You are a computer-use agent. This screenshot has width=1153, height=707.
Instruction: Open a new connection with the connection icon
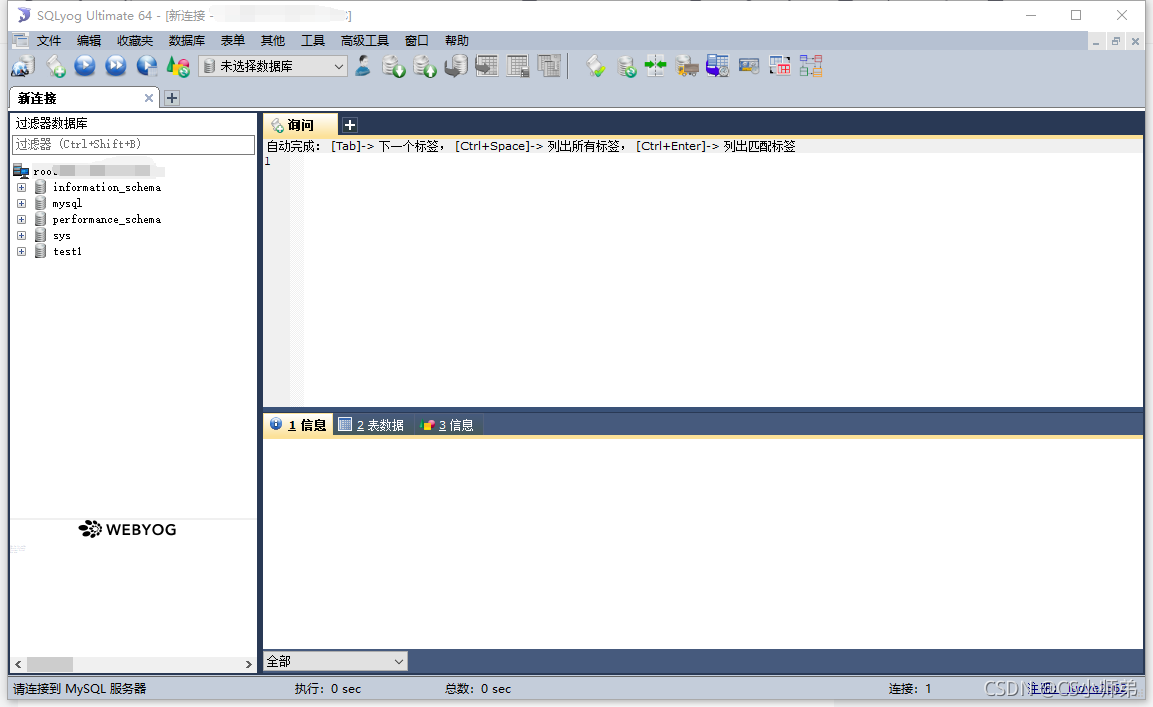pos(20,66)
